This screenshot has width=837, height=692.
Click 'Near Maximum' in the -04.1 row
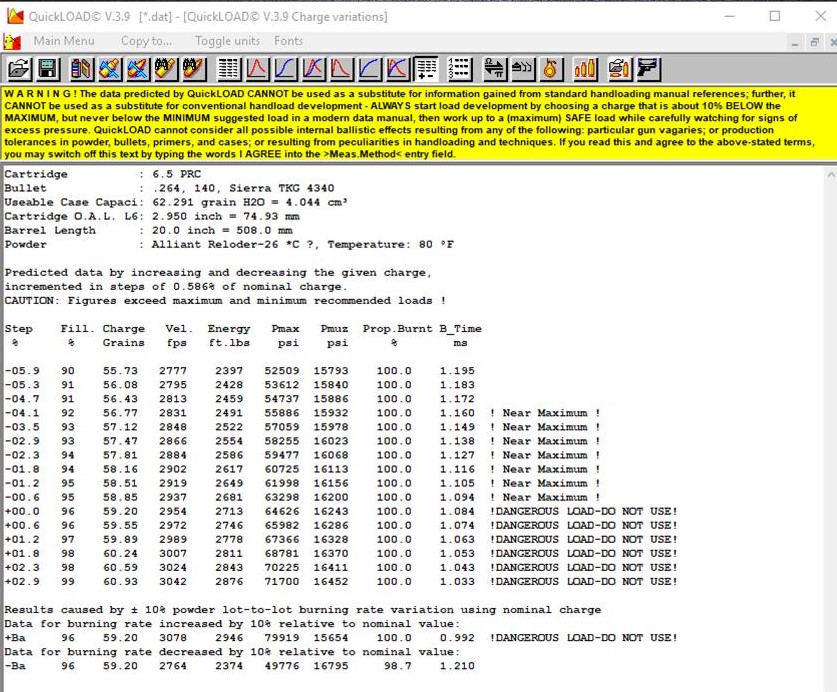tap(545, 413)
